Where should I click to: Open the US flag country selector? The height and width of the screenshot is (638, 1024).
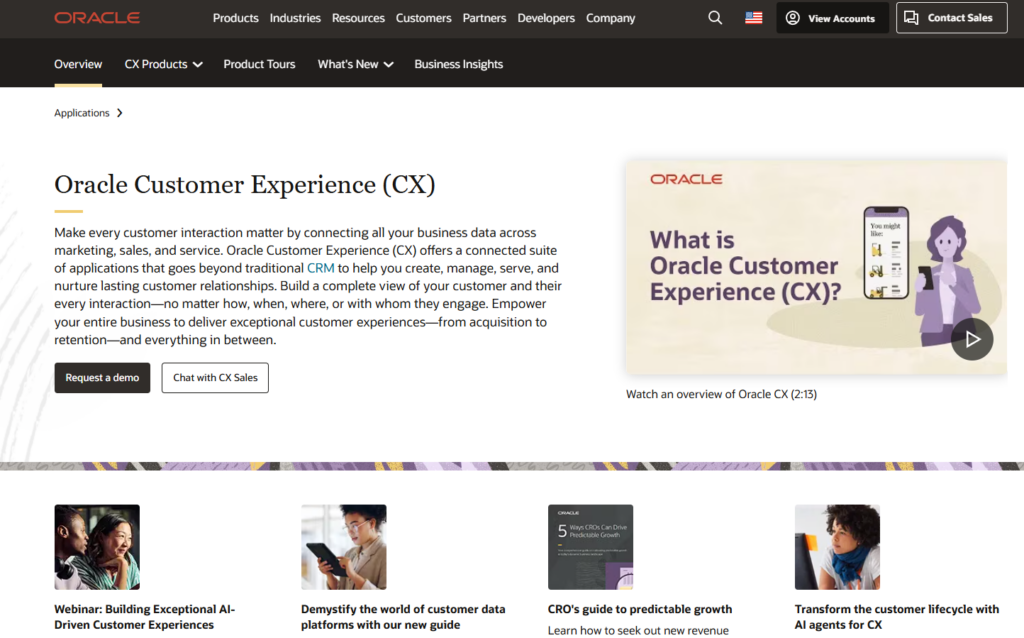pyautogui.click(x=754, y=18)
